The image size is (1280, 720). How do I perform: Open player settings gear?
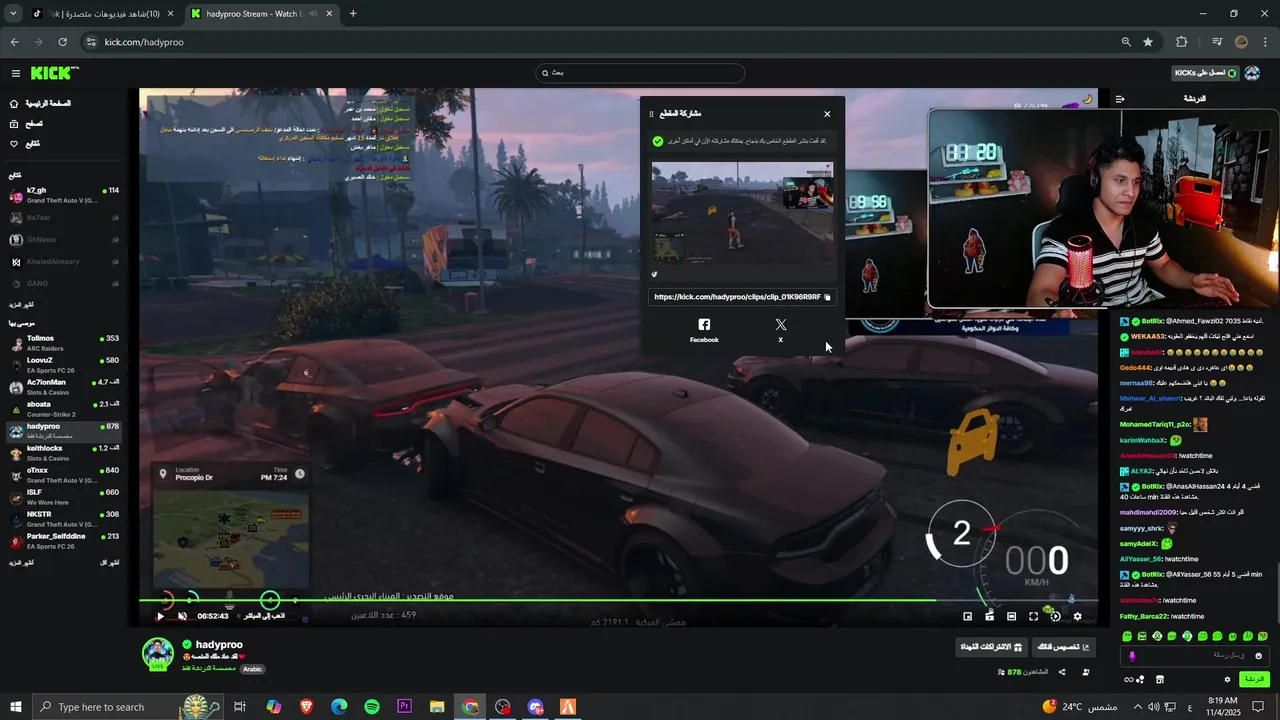pyautogui.click(x=1077, y=616)
